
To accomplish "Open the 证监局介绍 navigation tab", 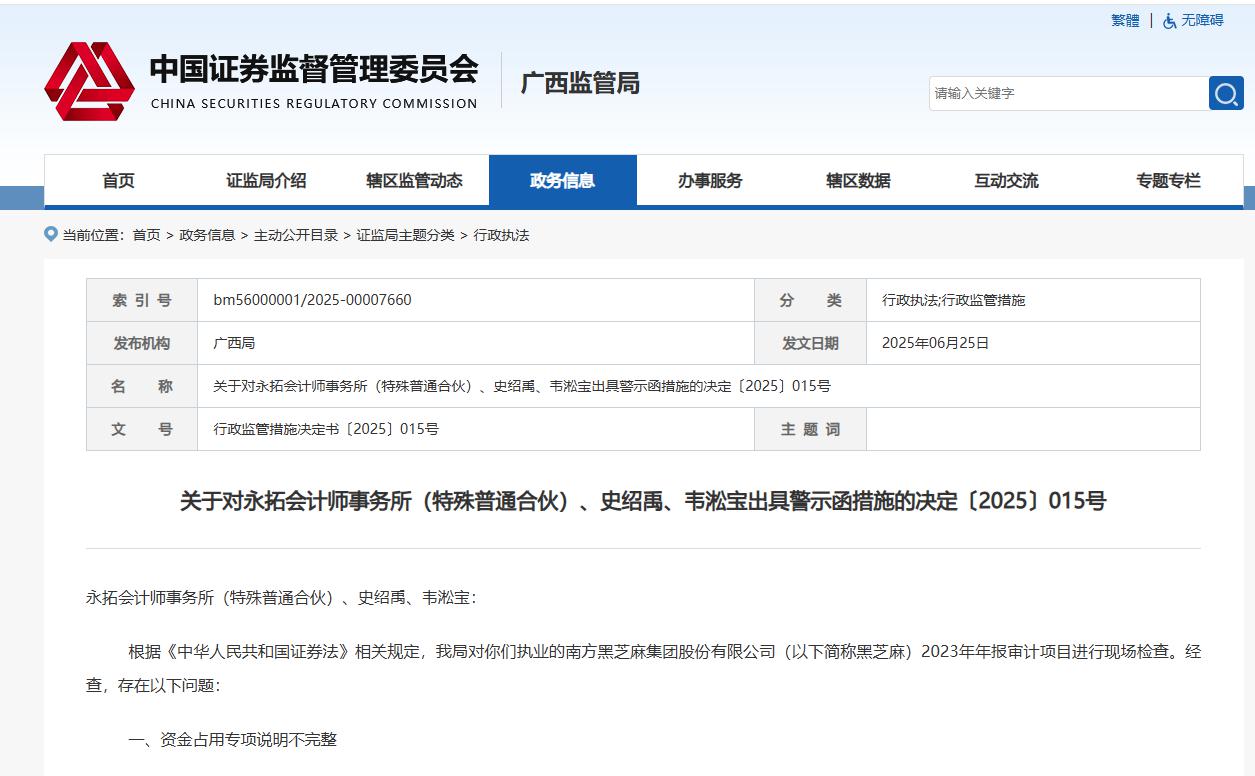I will pyautogui.click(x=266, y=181).
